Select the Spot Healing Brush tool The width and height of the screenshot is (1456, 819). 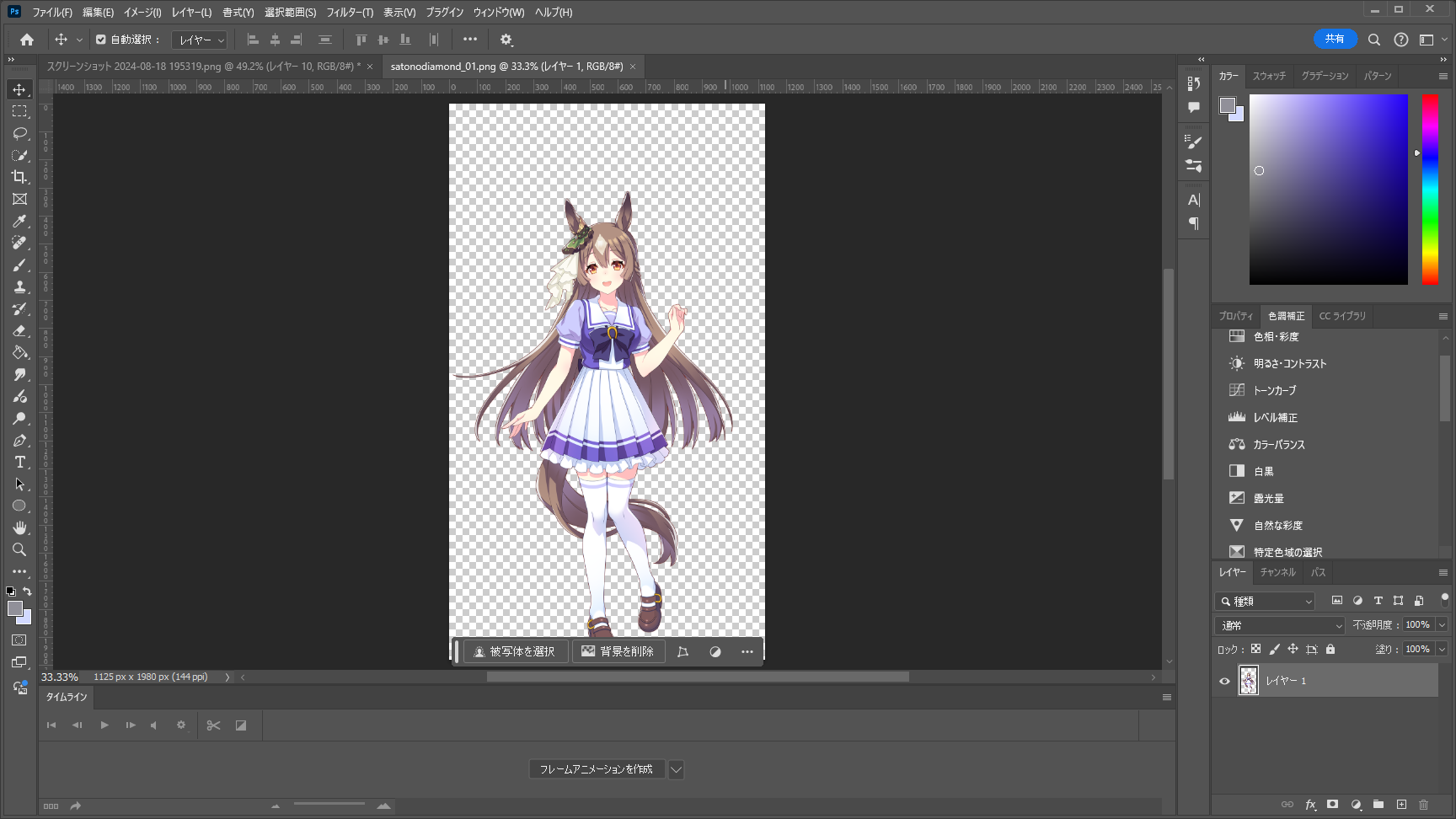point(19,243)
